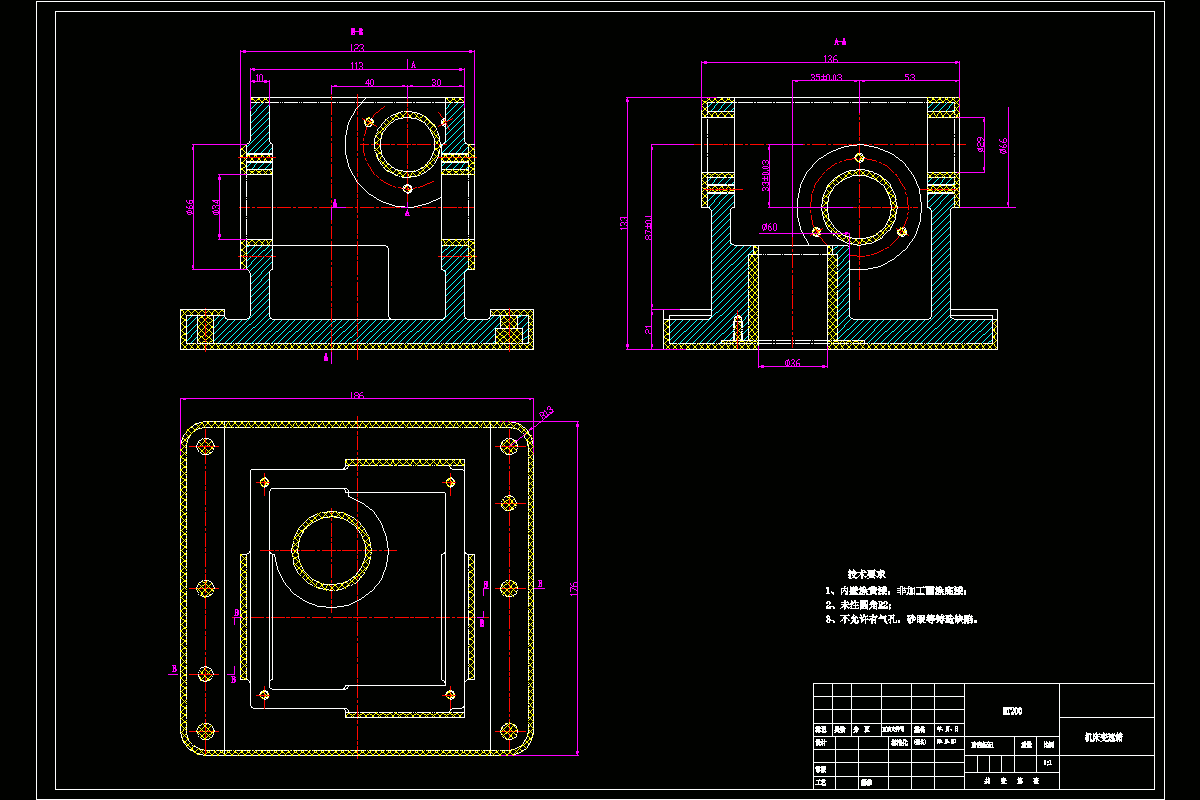Click the 1:1 scale value in title block
This screenshot has width=1200, height=800.
[x=1047, y=763]
